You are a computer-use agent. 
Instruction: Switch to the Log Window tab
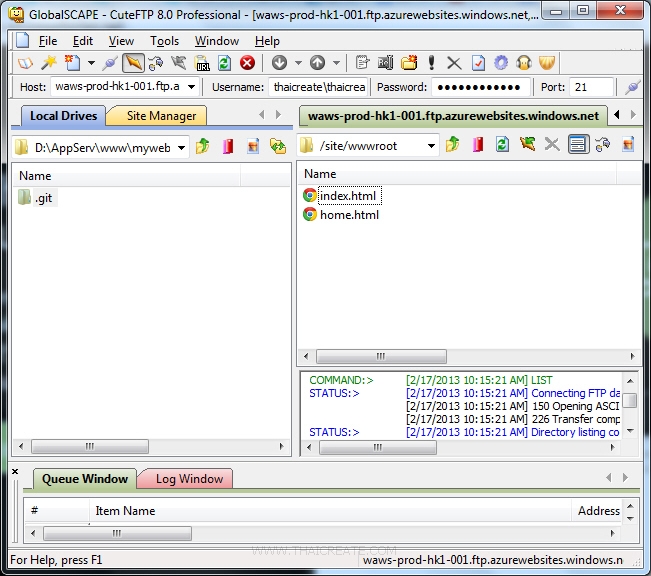click(189, 479)
